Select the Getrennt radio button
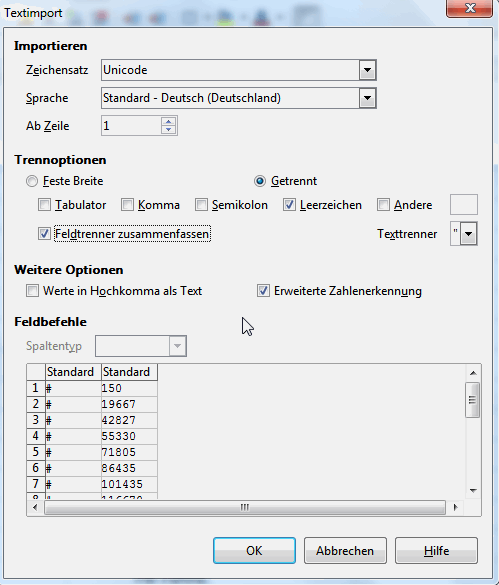This screenshot has height=585, width=499. (x=260, y=181)
